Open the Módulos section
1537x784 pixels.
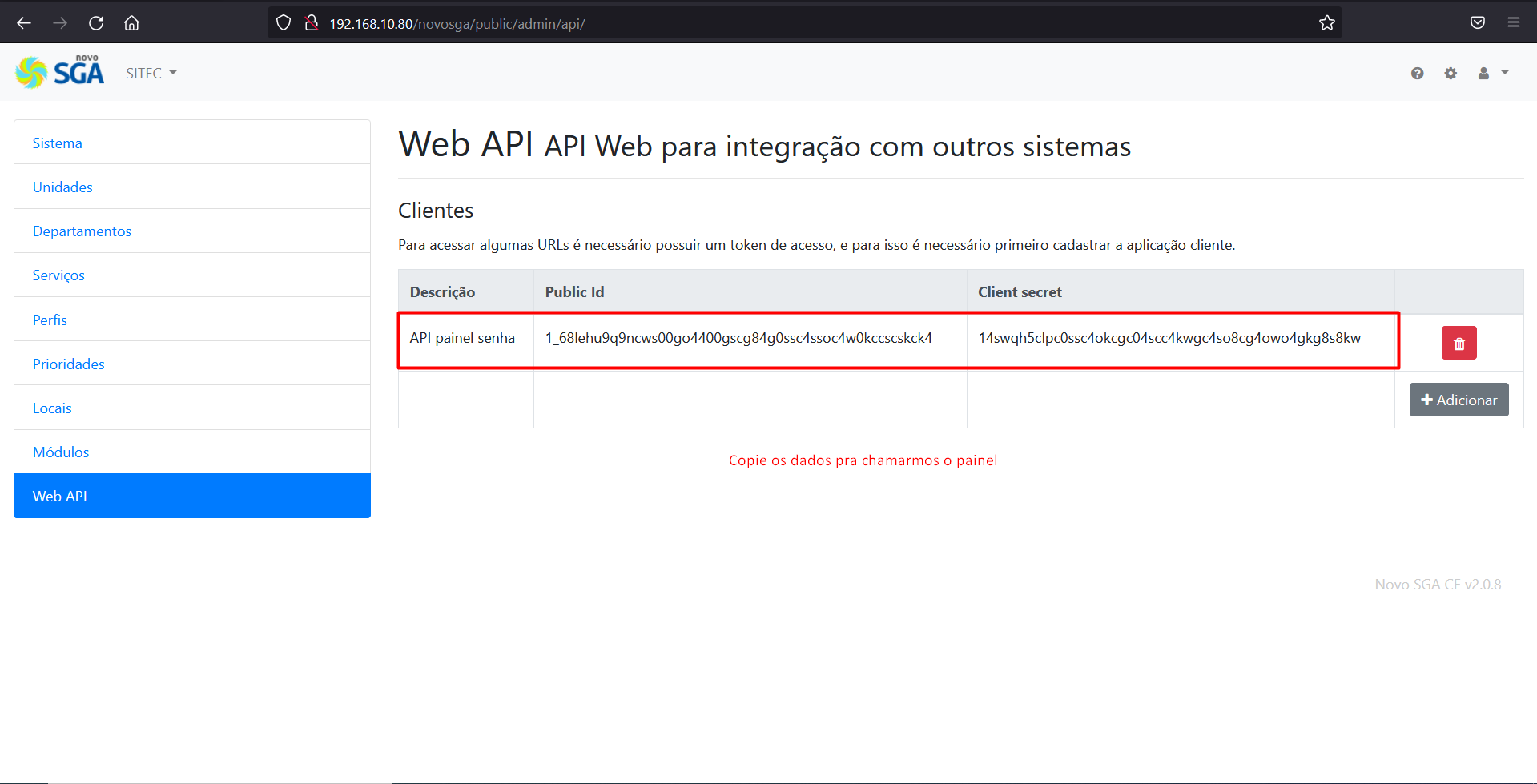click(61, 452)
